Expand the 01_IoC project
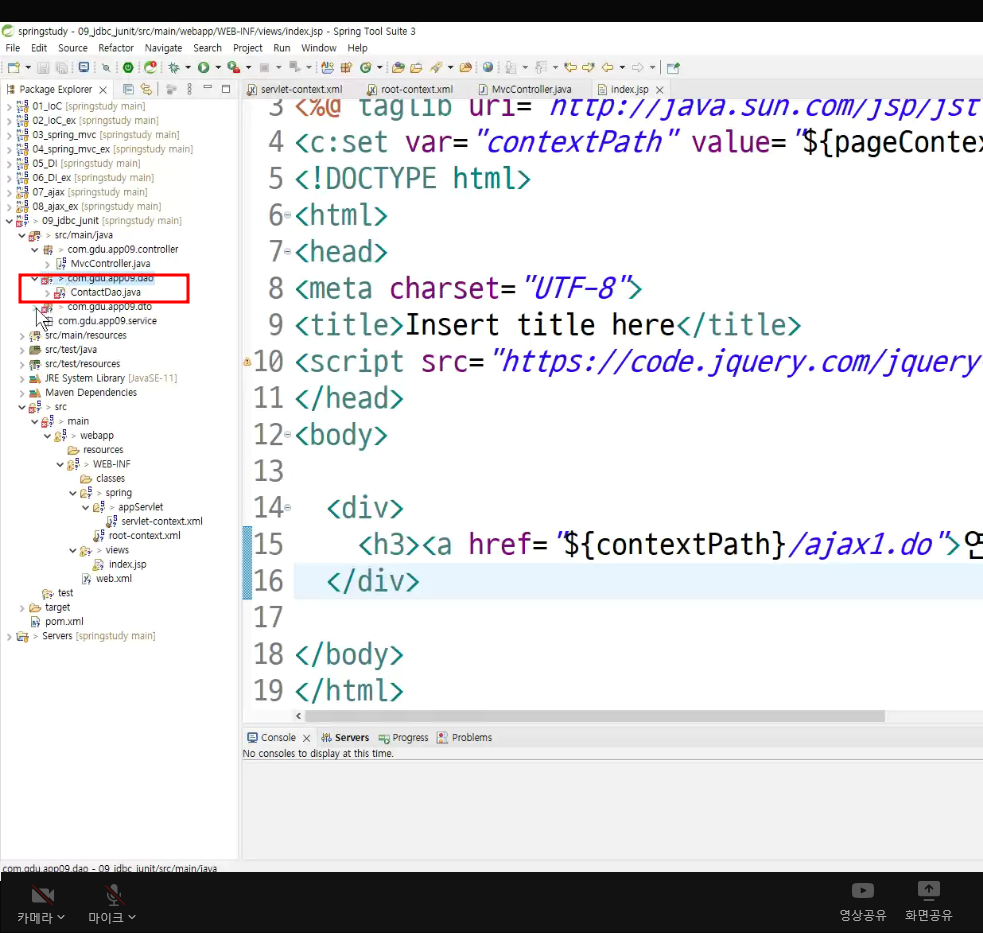 pos(9,107)
